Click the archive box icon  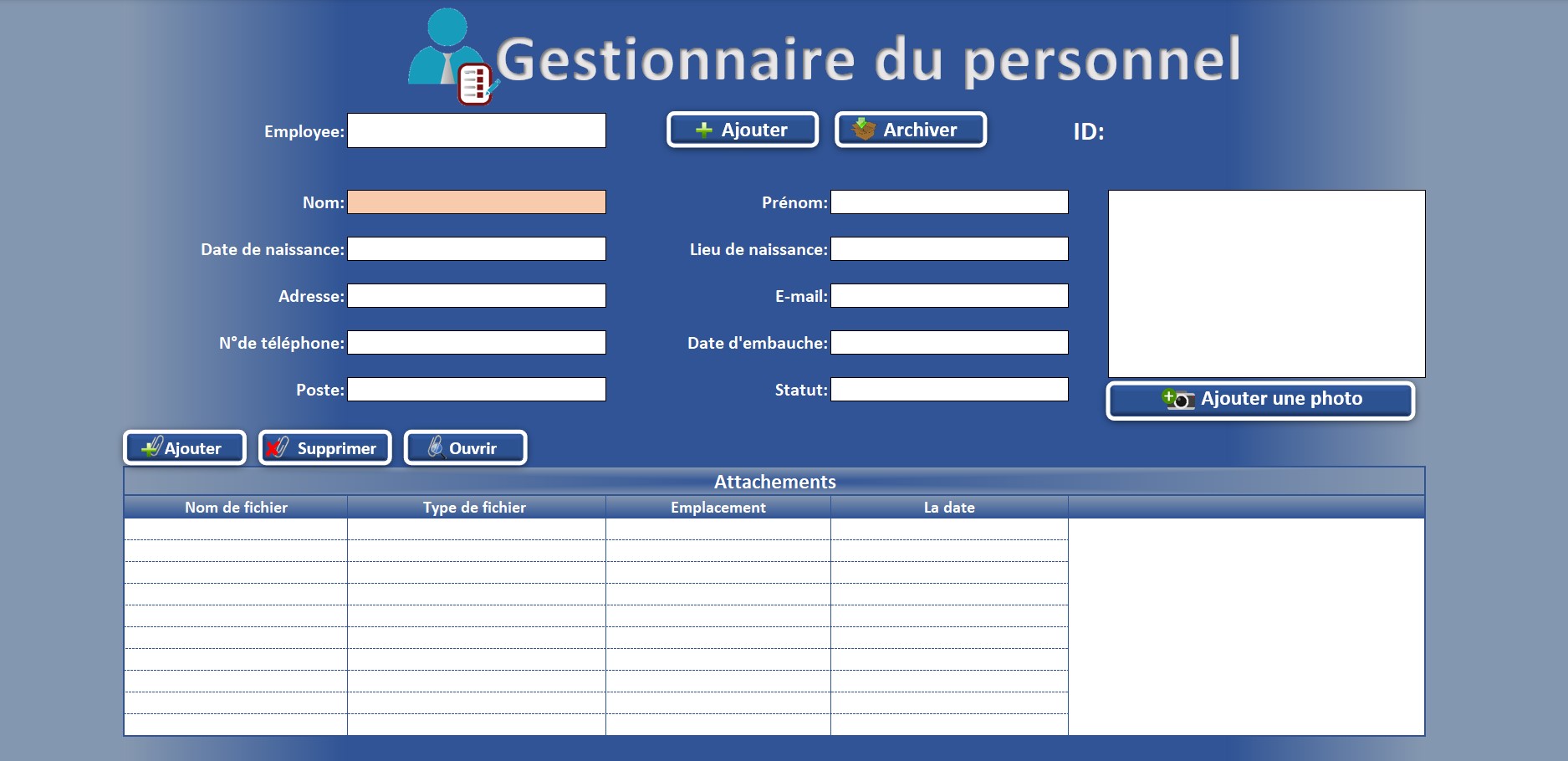tap(863, 130)
